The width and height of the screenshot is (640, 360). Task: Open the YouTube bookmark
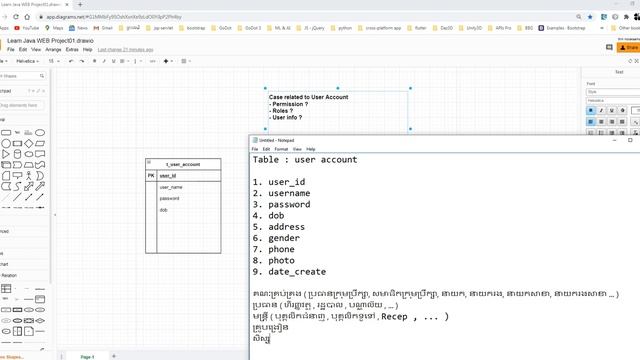(27, 28)
